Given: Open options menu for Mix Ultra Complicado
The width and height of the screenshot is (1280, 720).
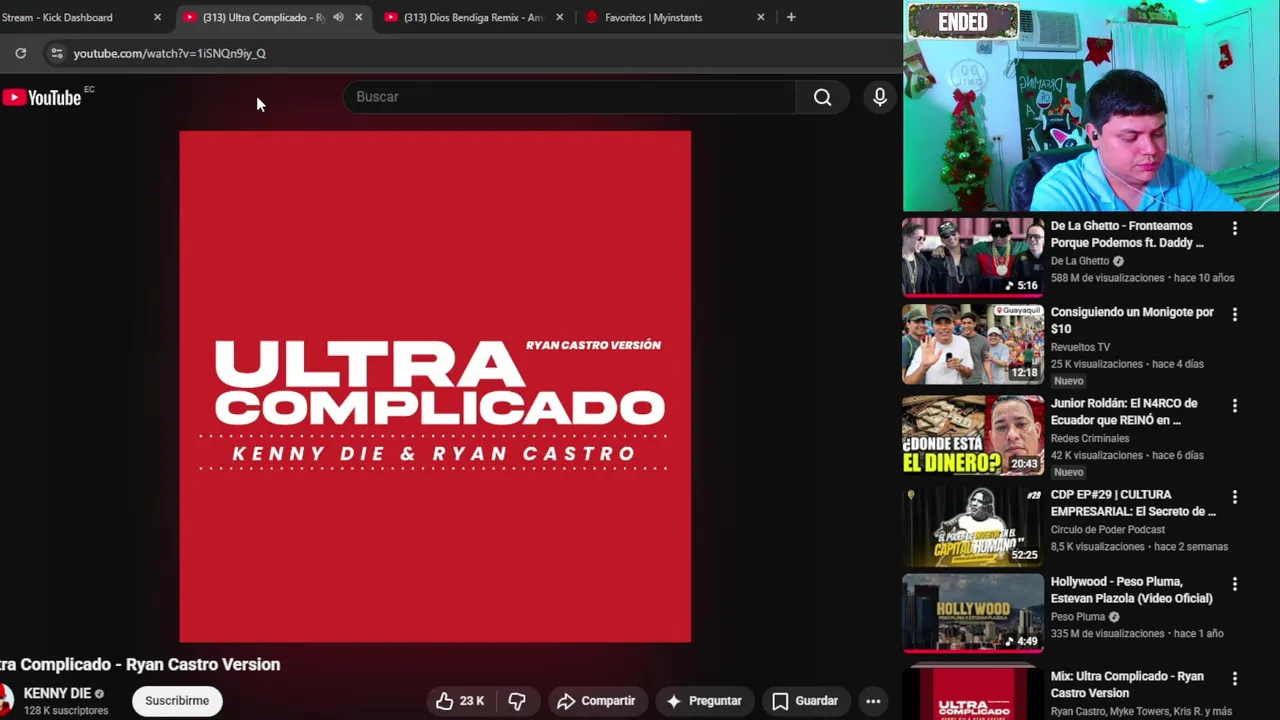Looking at the screenshot, I should tap(1235, 678).
